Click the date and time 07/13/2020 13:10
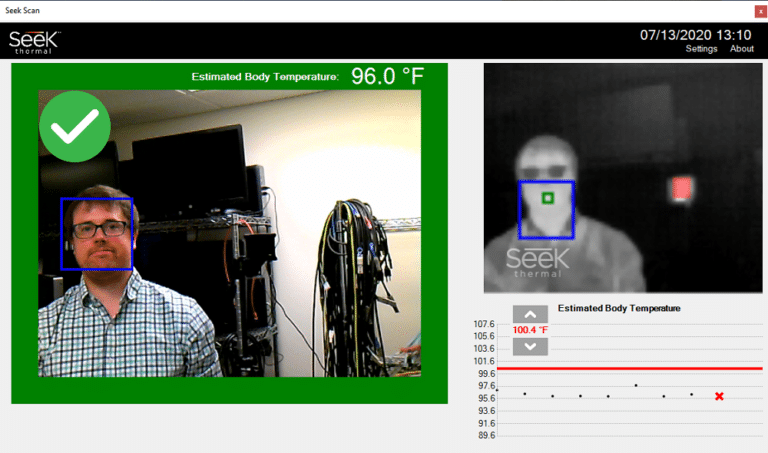This screenshot has width=768, height=453. coord(695,35)
